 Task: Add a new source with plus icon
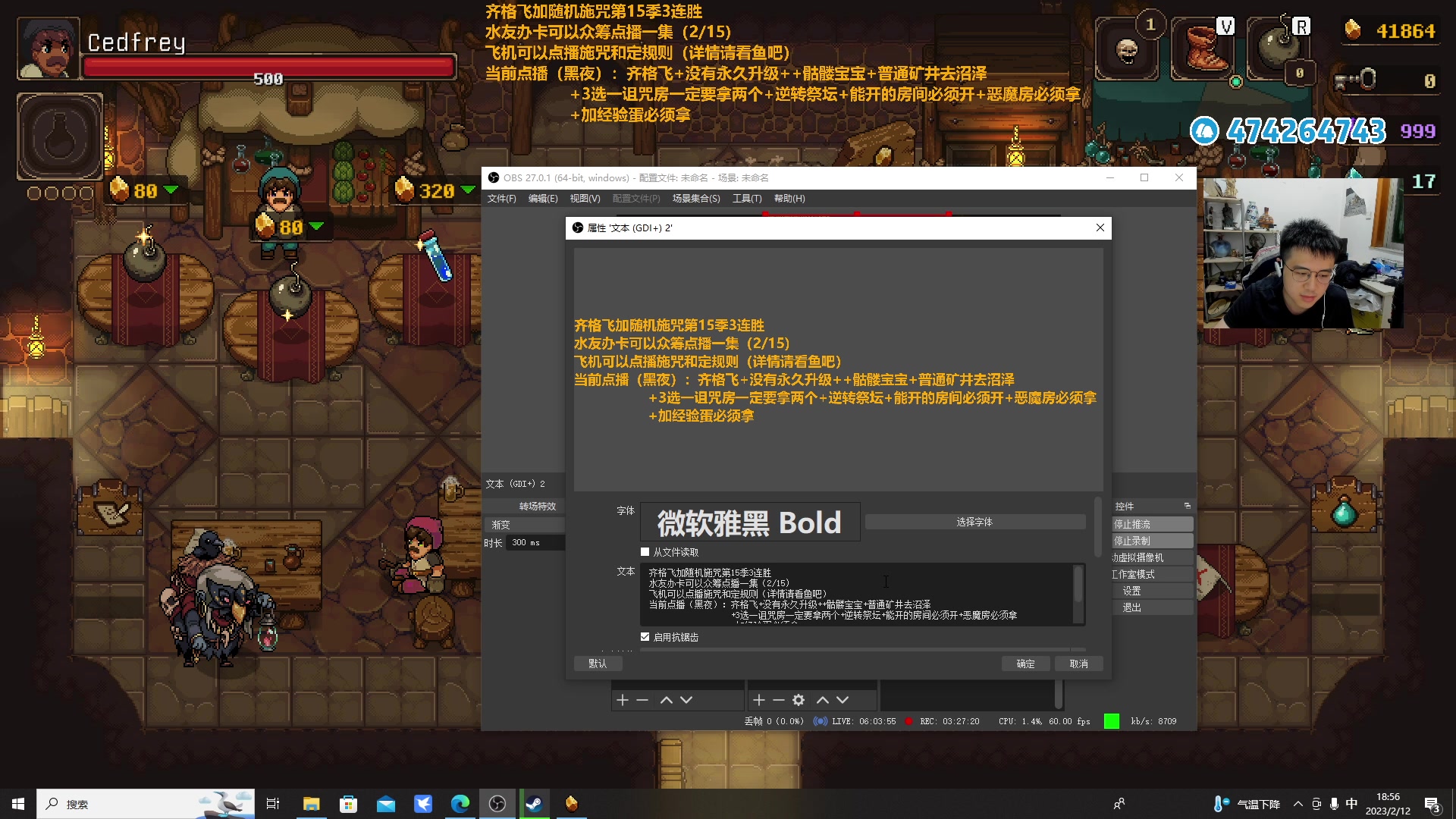[x=759, y=700]
